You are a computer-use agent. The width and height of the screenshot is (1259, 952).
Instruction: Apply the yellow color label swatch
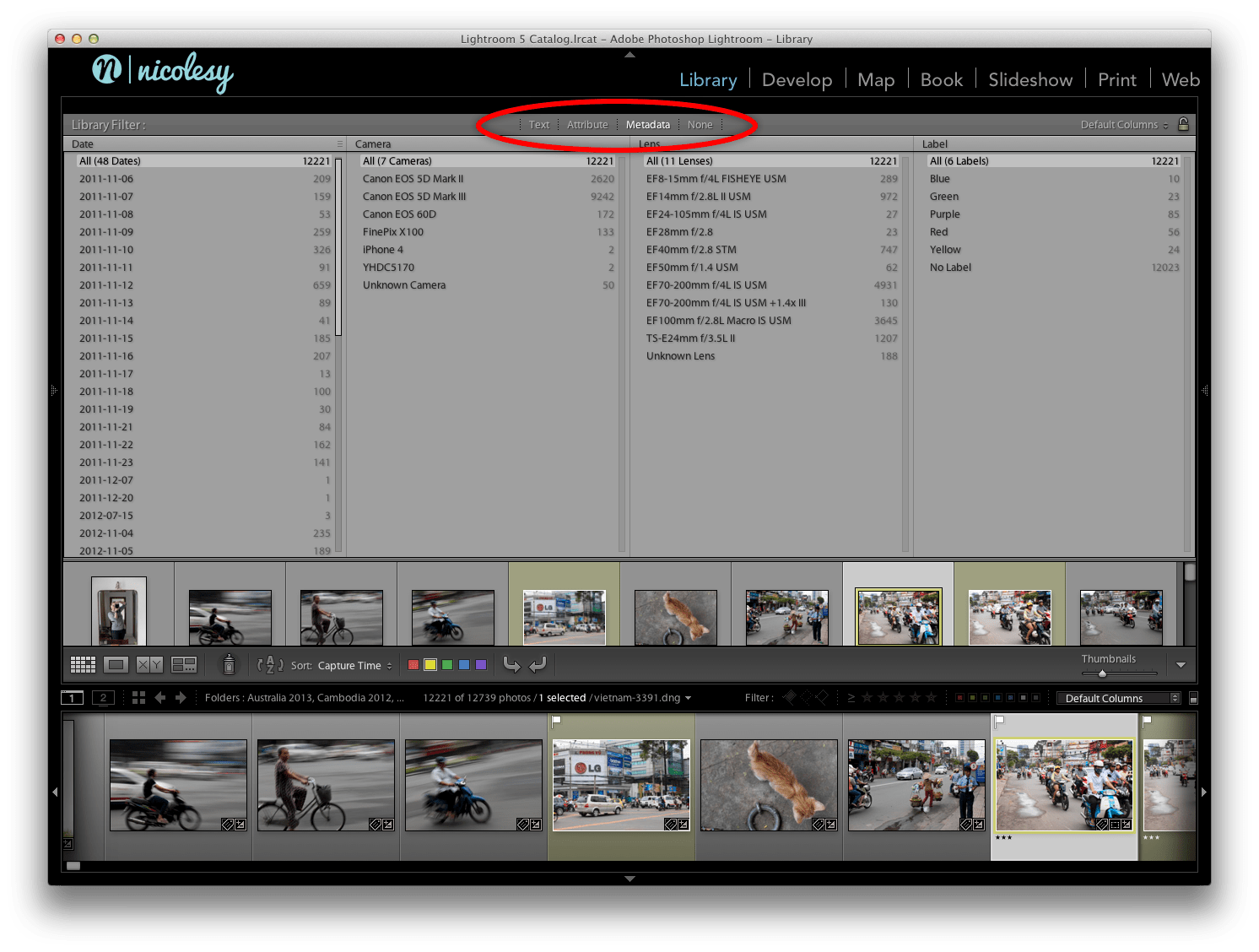(x=430, y=665)
